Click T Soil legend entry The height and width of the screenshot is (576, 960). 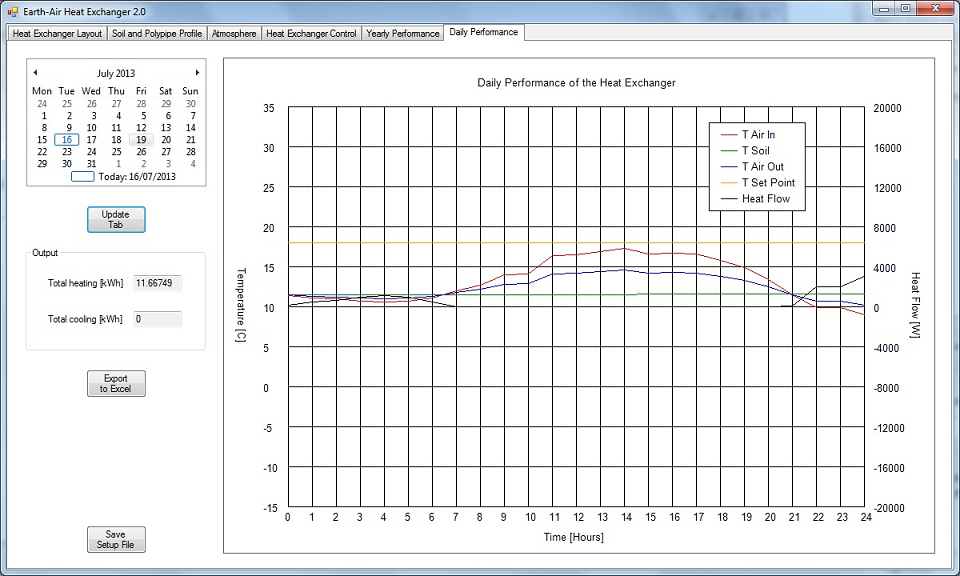click(746, 151)
